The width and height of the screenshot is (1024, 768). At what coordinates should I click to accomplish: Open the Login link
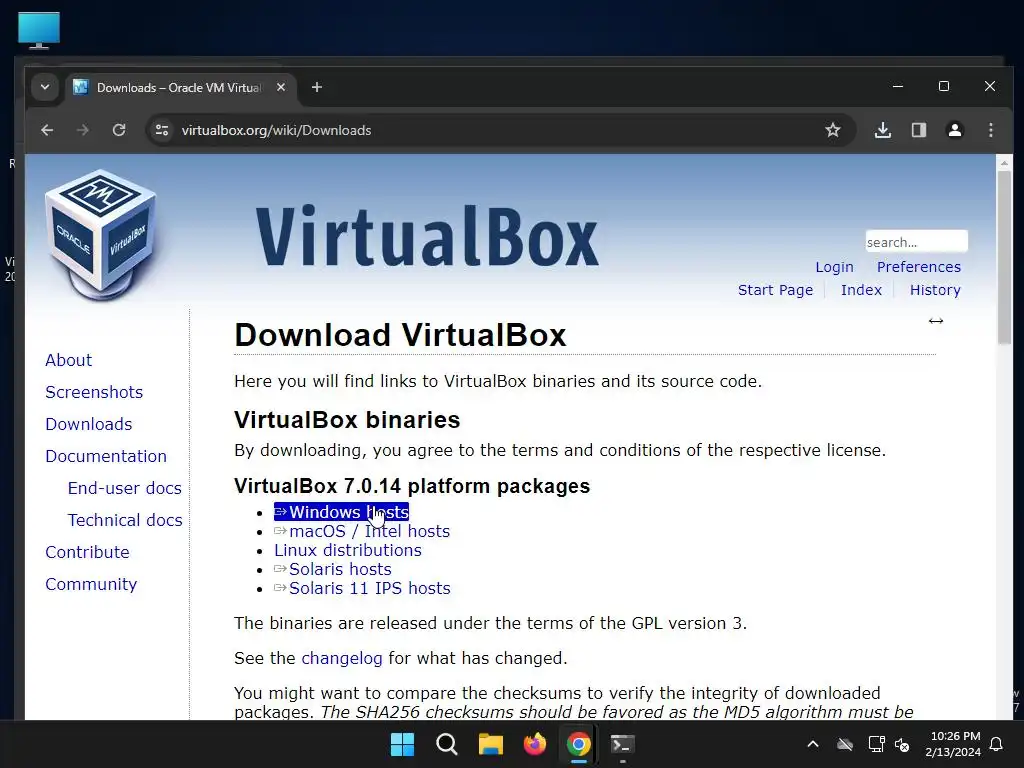834,267
